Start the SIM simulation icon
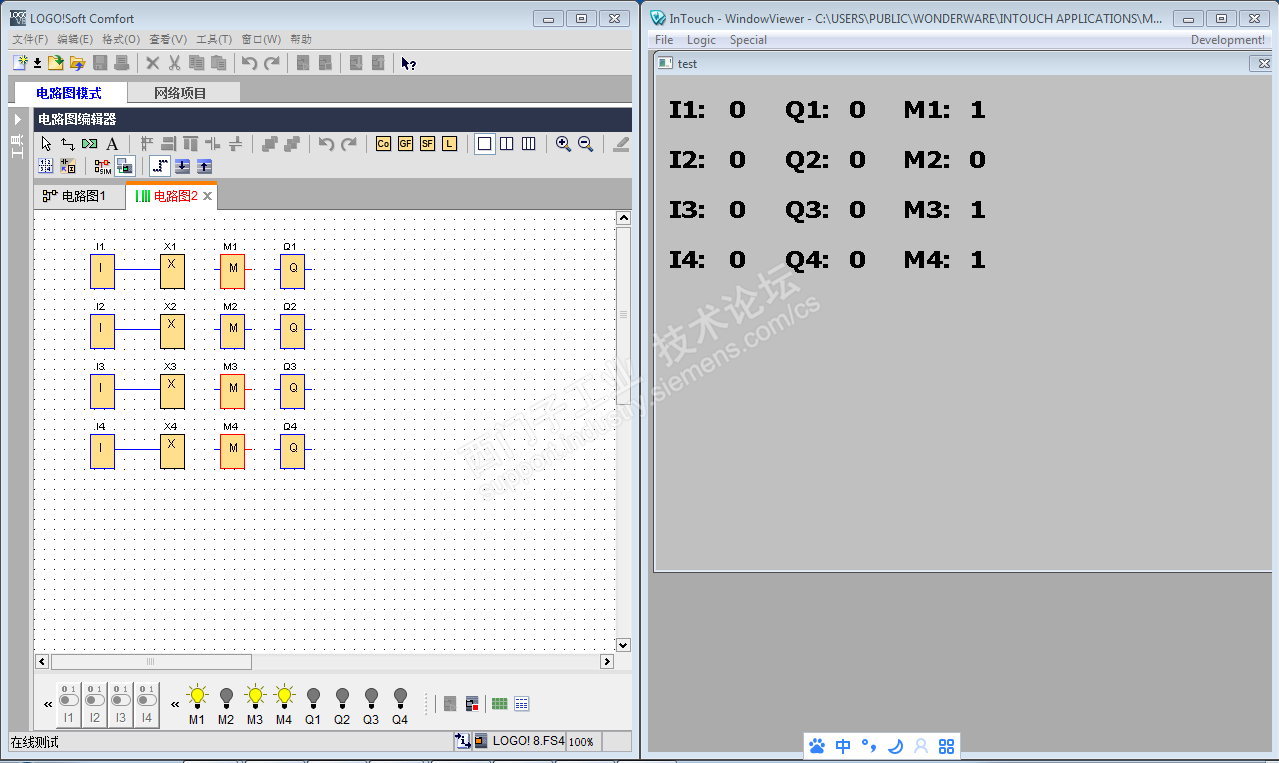Viewport: 1279px width, 763px height. 102,166
